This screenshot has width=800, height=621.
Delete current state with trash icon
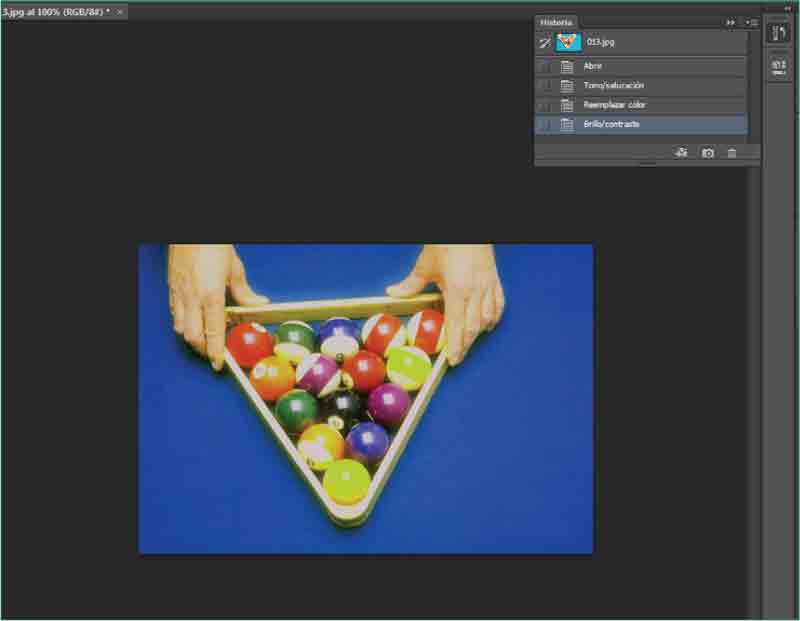732,153
